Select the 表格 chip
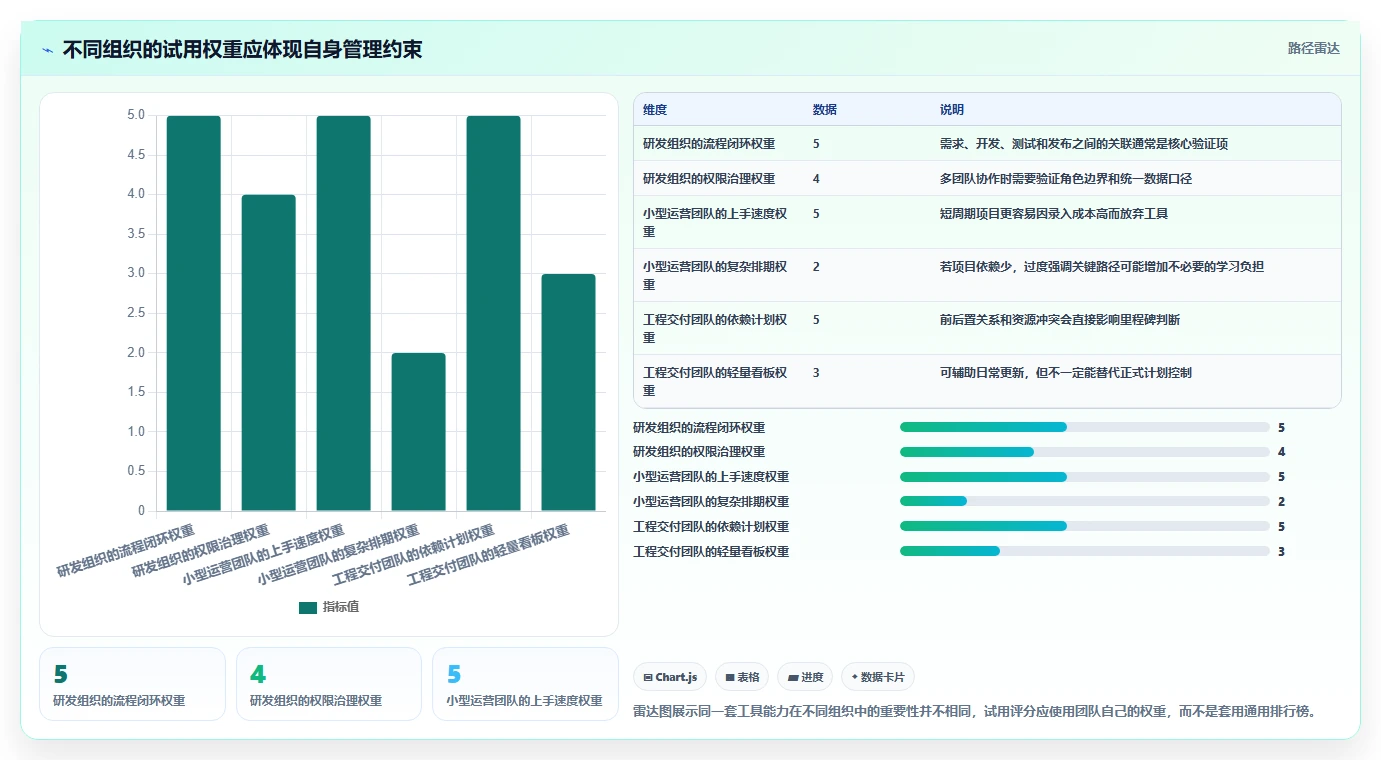 coord(742,677)
